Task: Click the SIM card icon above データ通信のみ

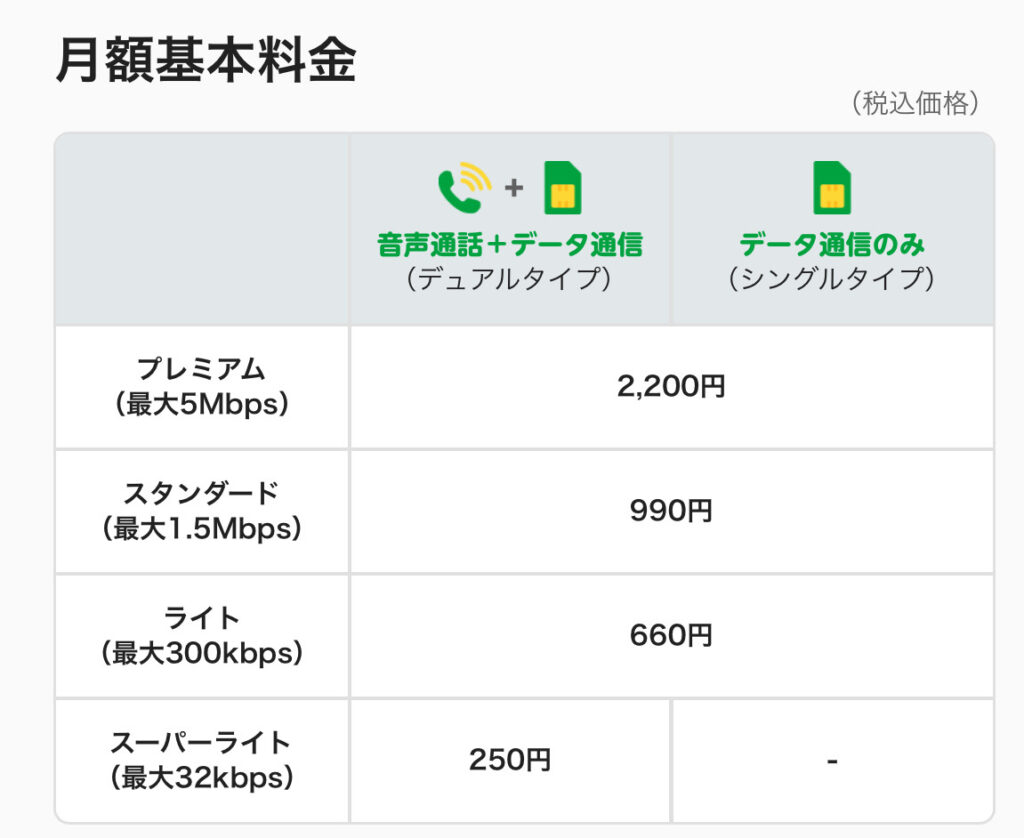Action: (832, 188)
